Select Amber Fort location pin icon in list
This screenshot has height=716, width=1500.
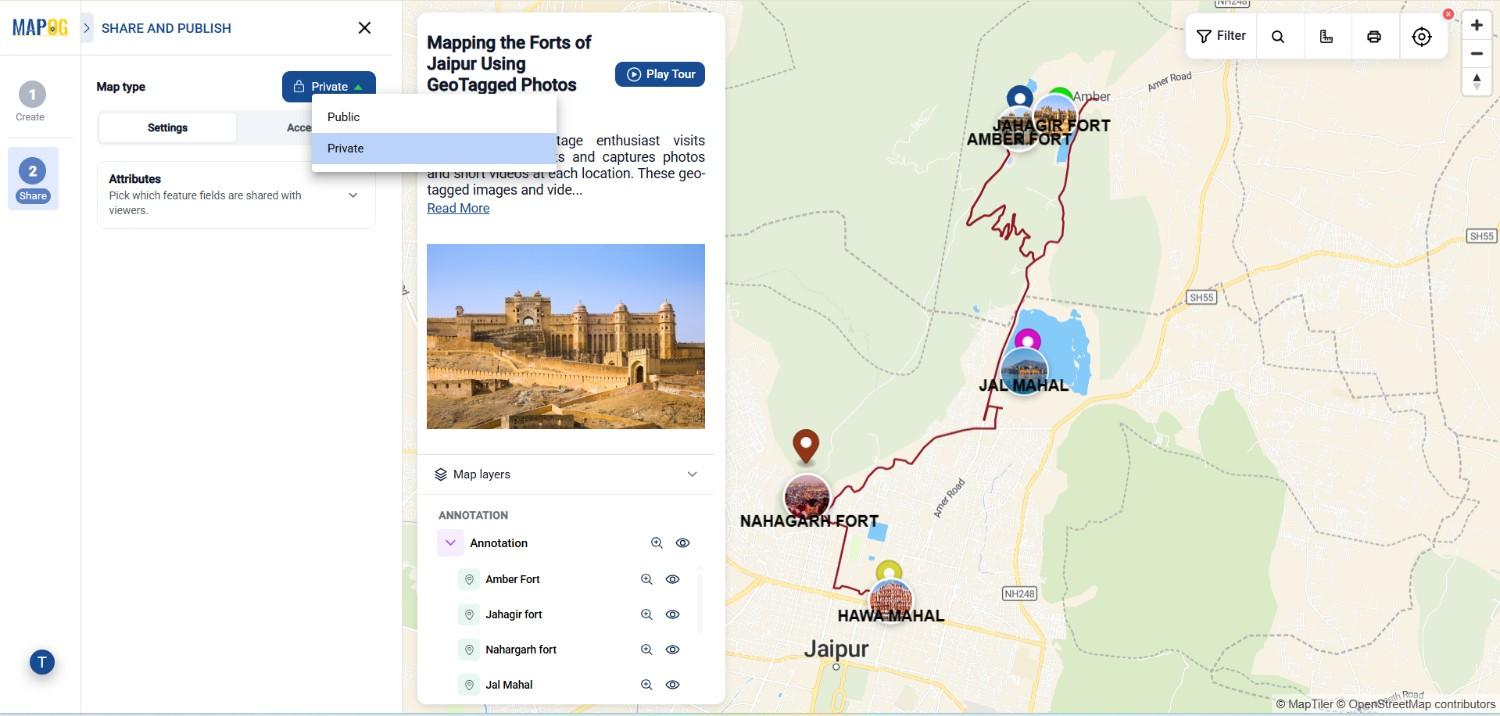(469, 579)
